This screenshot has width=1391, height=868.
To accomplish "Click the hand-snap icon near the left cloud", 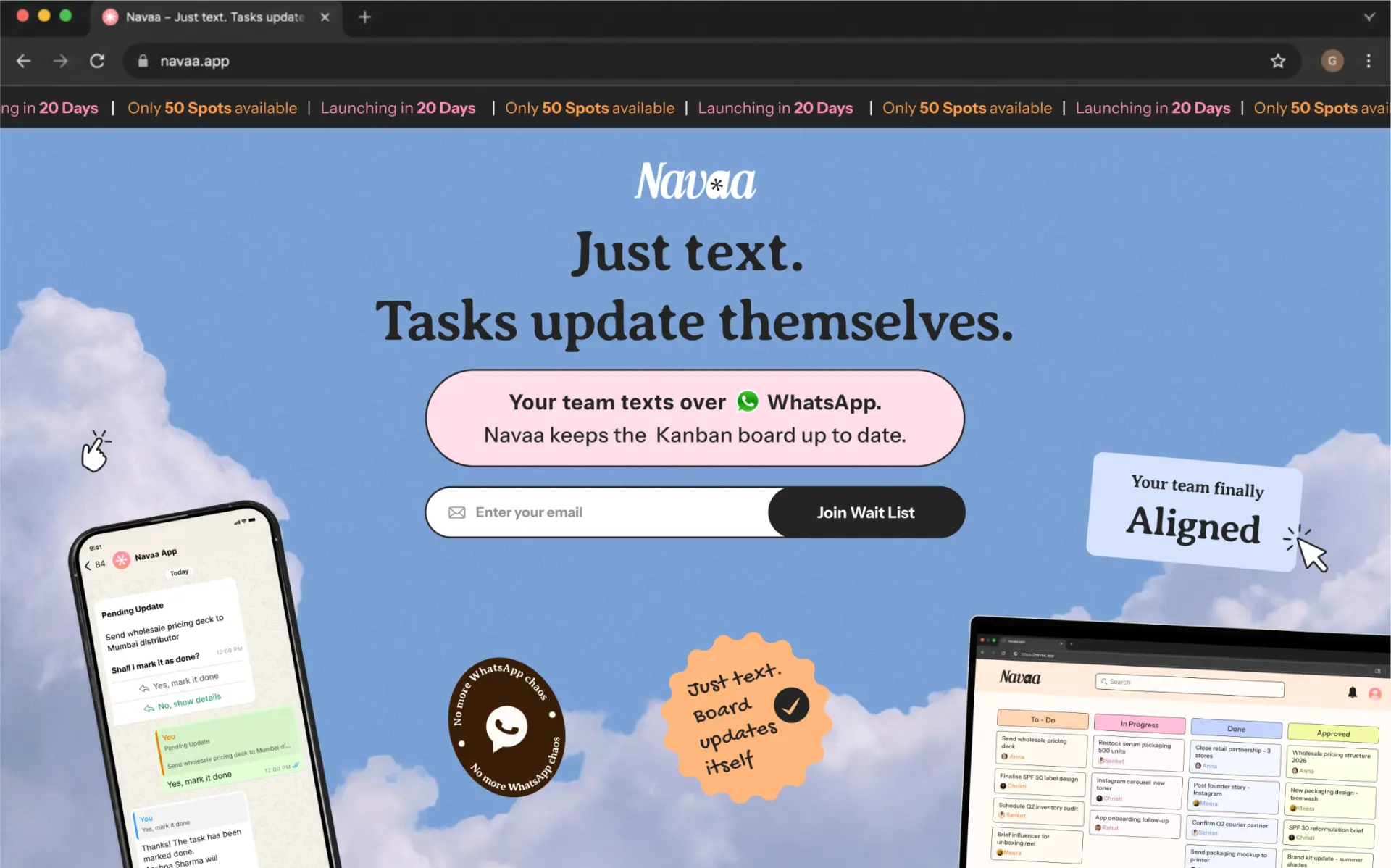I will (x=95, y=451).
